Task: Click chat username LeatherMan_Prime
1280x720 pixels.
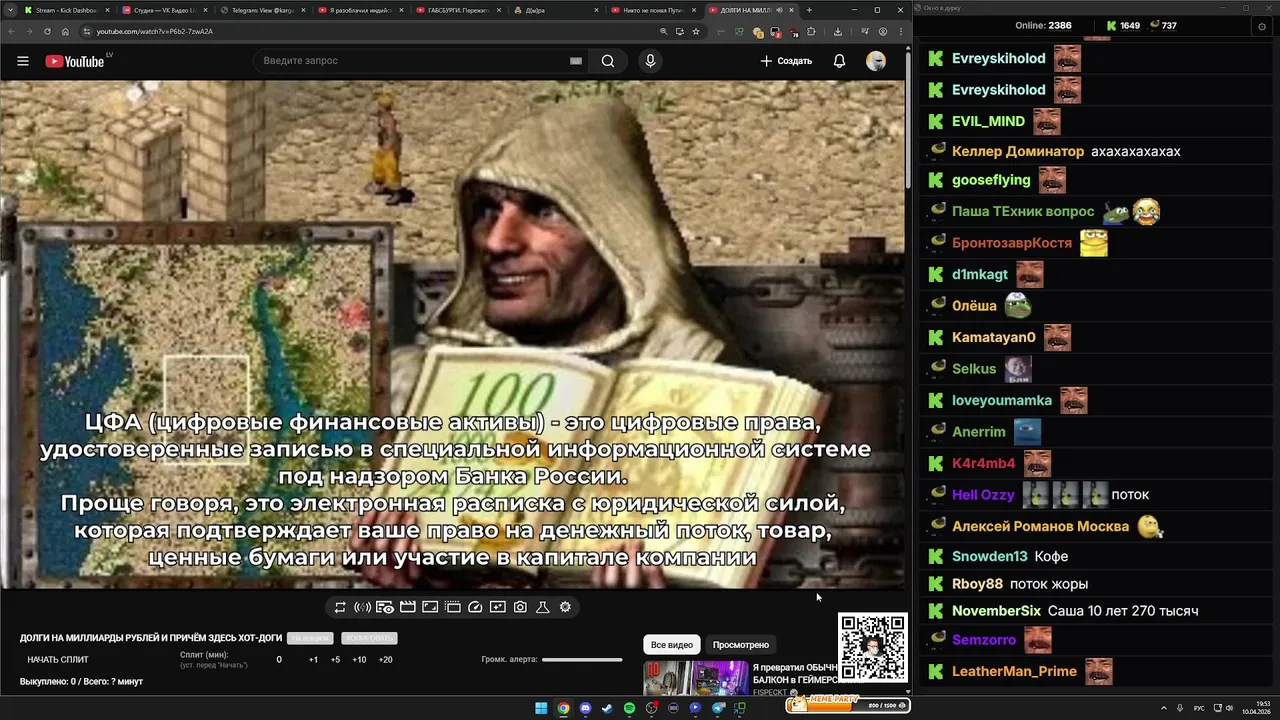Action: tap(1014, 672)
